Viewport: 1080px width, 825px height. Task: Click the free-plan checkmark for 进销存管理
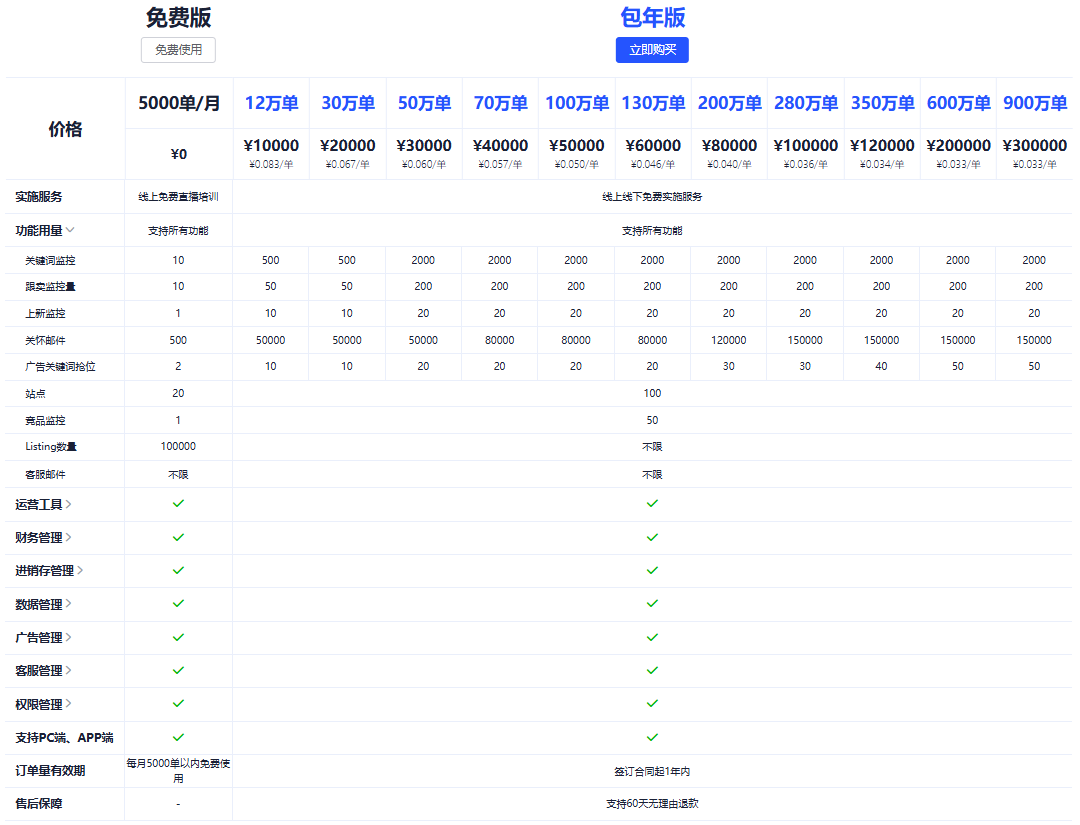[178, 570]
